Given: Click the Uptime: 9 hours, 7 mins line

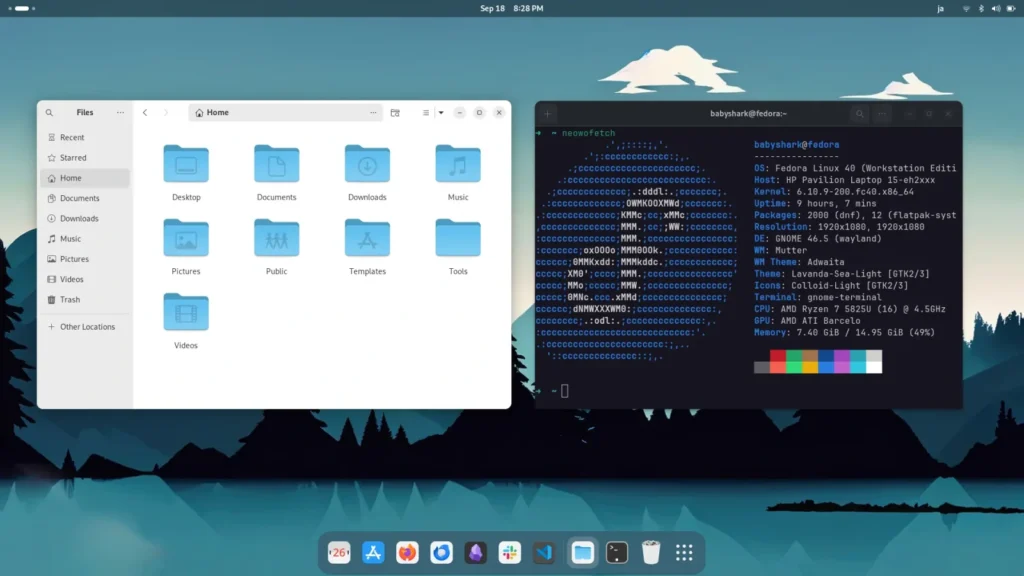Looking at the screenshot, I should [815, 204].
